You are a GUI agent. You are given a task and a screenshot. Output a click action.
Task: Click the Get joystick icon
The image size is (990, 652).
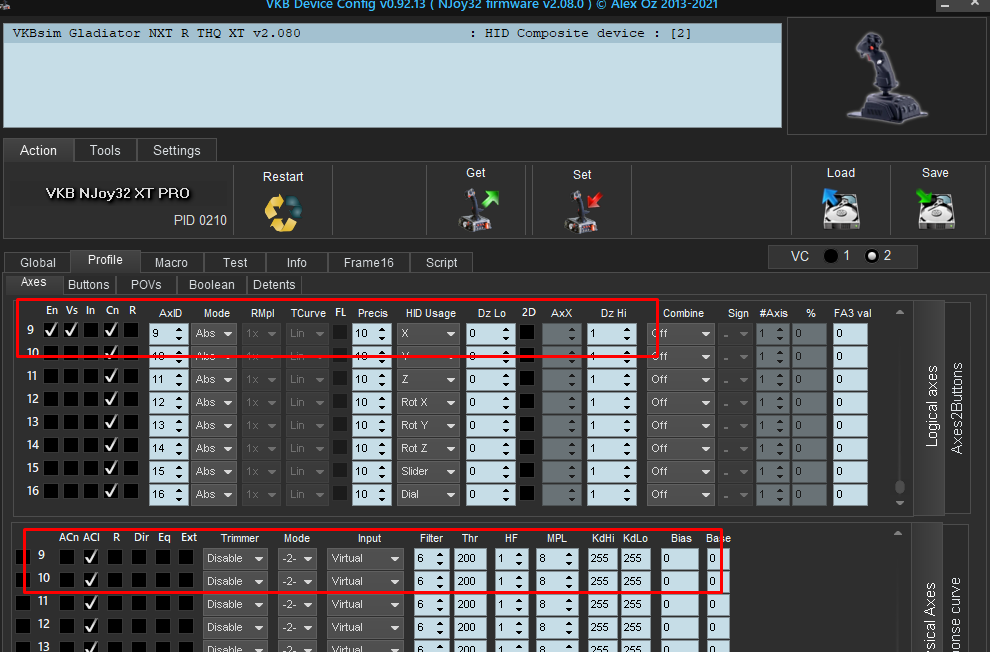478,210
